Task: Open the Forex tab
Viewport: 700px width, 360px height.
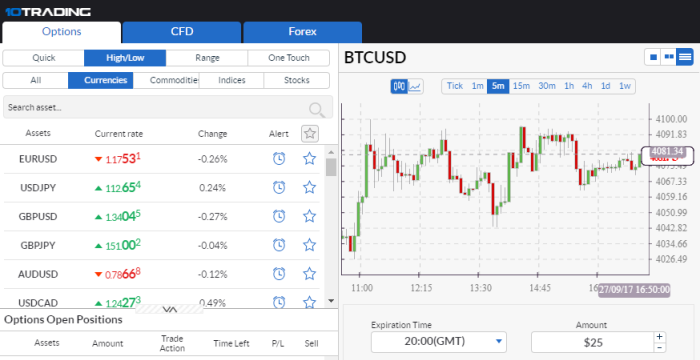Action: click(x=302, y=32)
